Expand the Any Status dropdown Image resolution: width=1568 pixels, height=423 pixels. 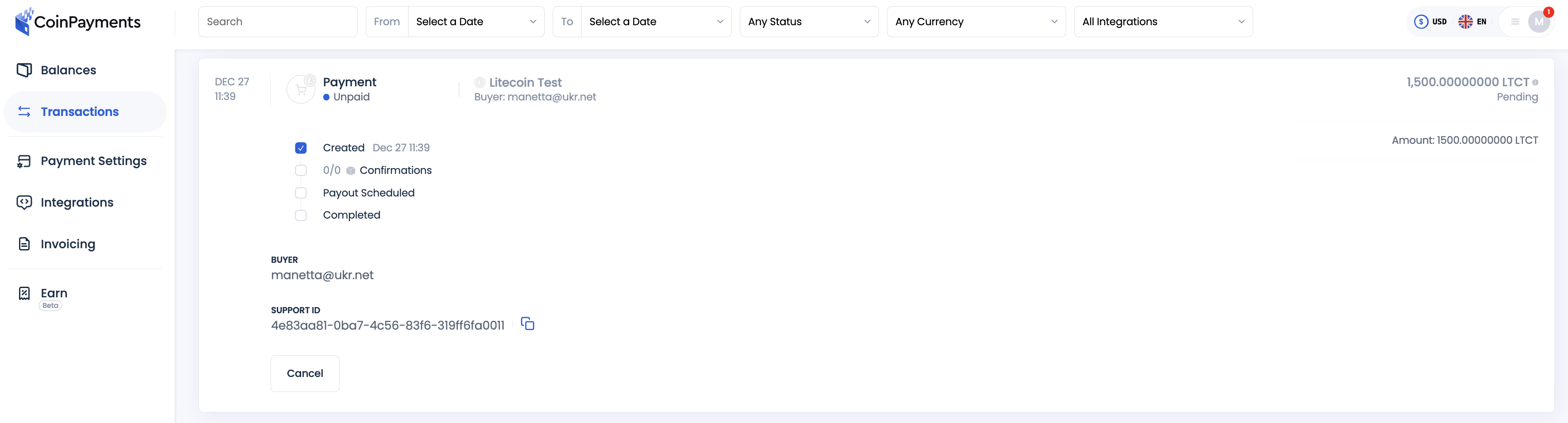(x=810, y=21)
